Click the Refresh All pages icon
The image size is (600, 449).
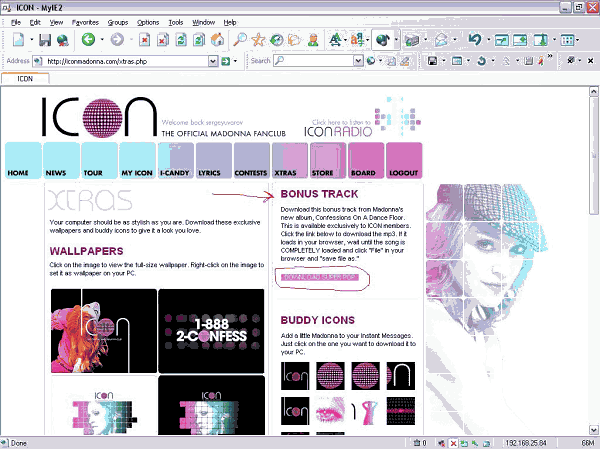199,40
